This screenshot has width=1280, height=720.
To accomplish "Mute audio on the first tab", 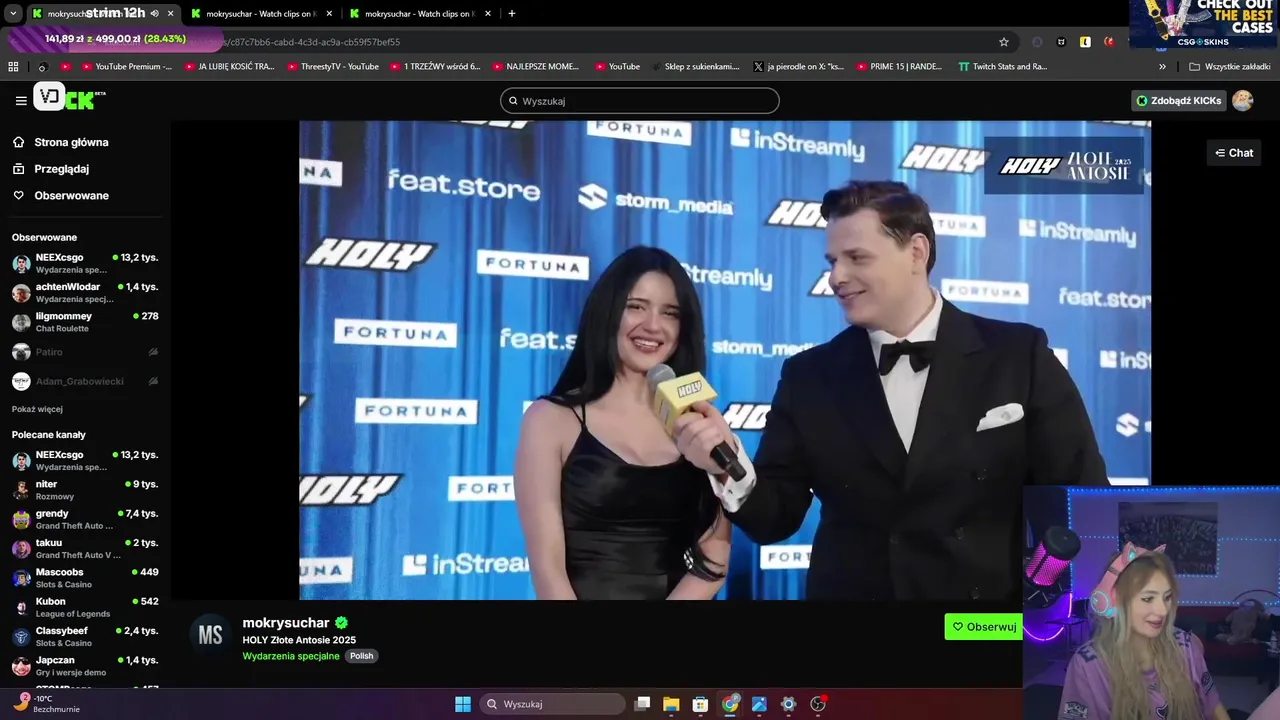I will point(154,14).
